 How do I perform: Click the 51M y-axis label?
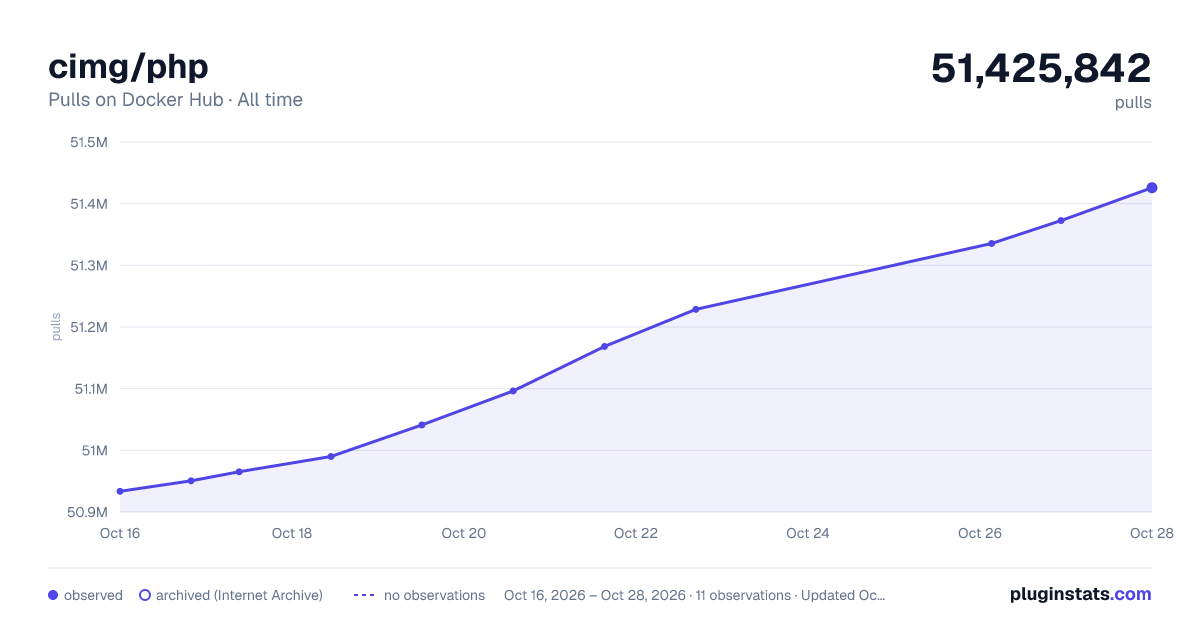(94, 450)
